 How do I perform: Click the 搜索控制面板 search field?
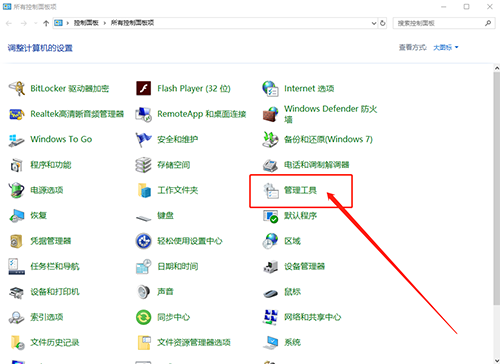click(x=439, y=23)
